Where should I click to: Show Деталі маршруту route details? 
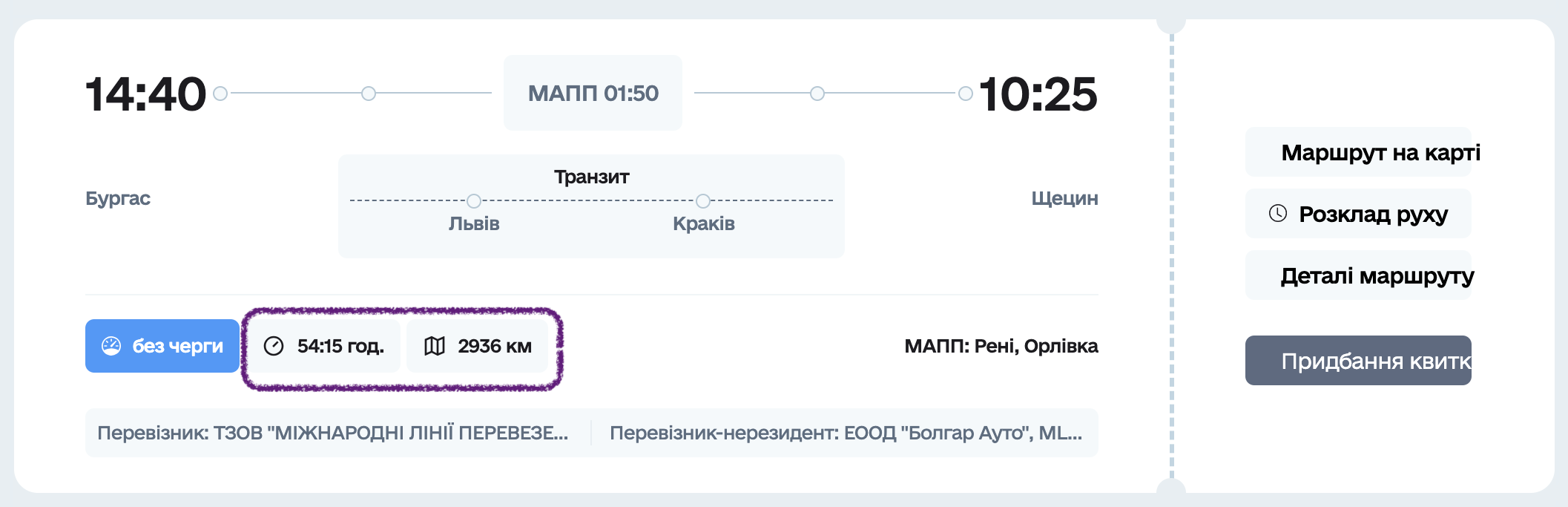pos(1358,275)
